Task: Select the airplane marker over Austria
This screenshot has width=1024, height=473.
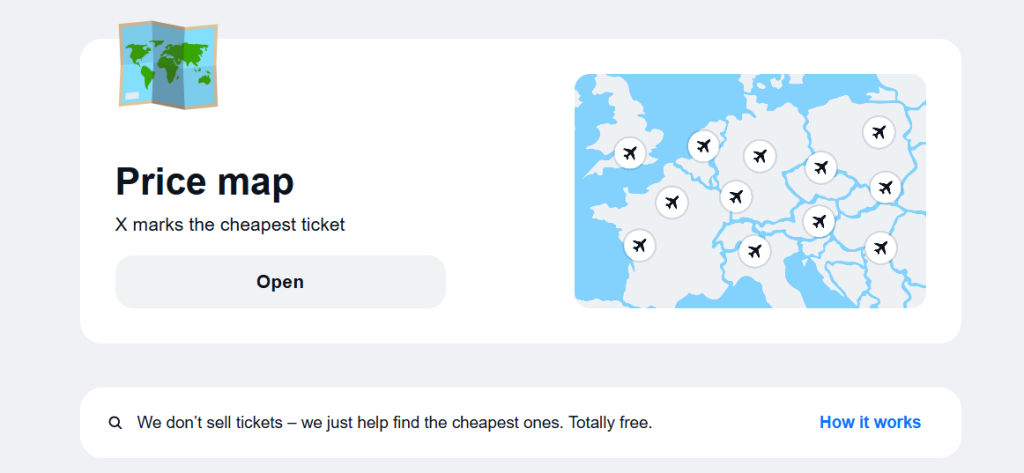Action: tap(819, 221)
